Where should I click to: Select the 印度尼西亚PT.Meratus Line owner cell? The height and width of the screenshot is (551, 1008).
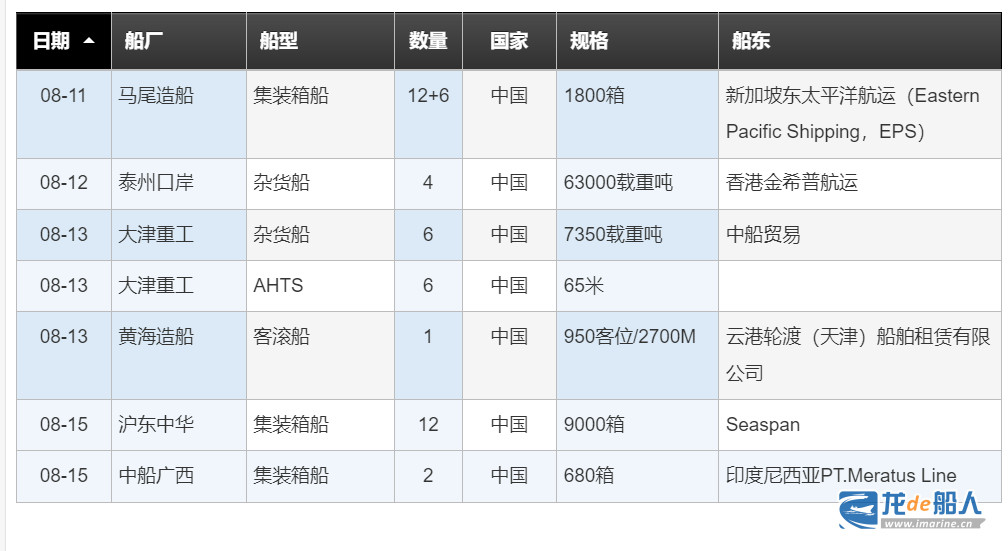click(860, 476)
